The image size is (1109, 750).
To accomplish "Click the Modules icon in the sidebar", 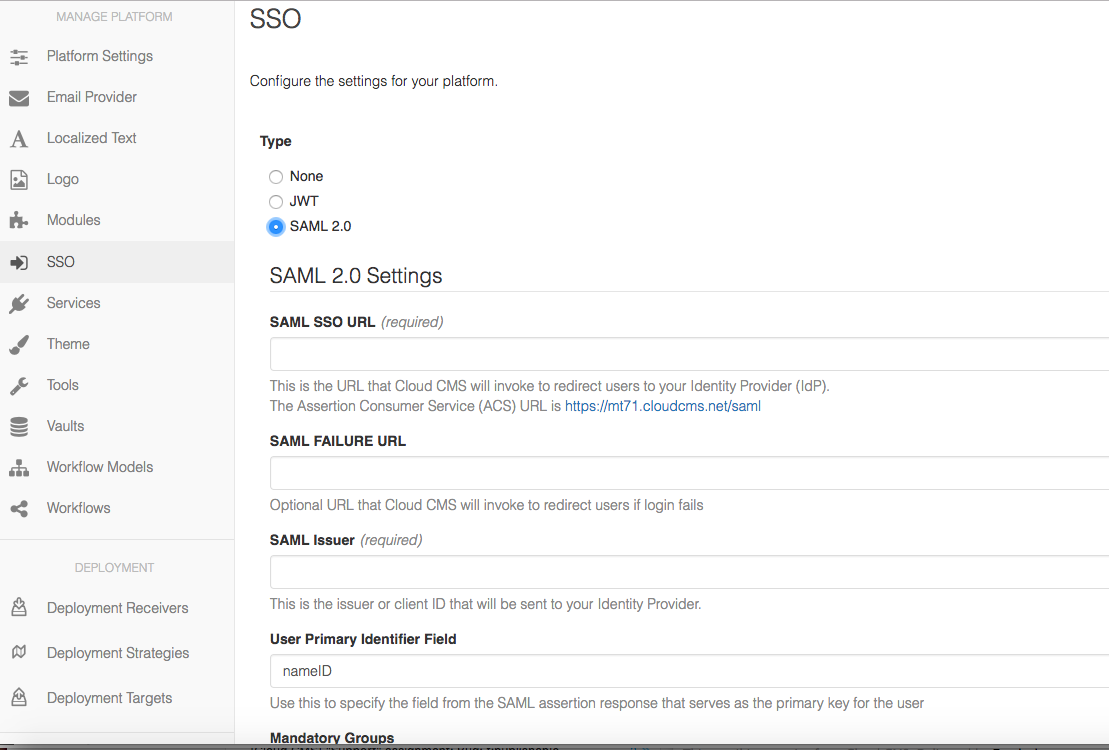I will (x=19, y=220).
